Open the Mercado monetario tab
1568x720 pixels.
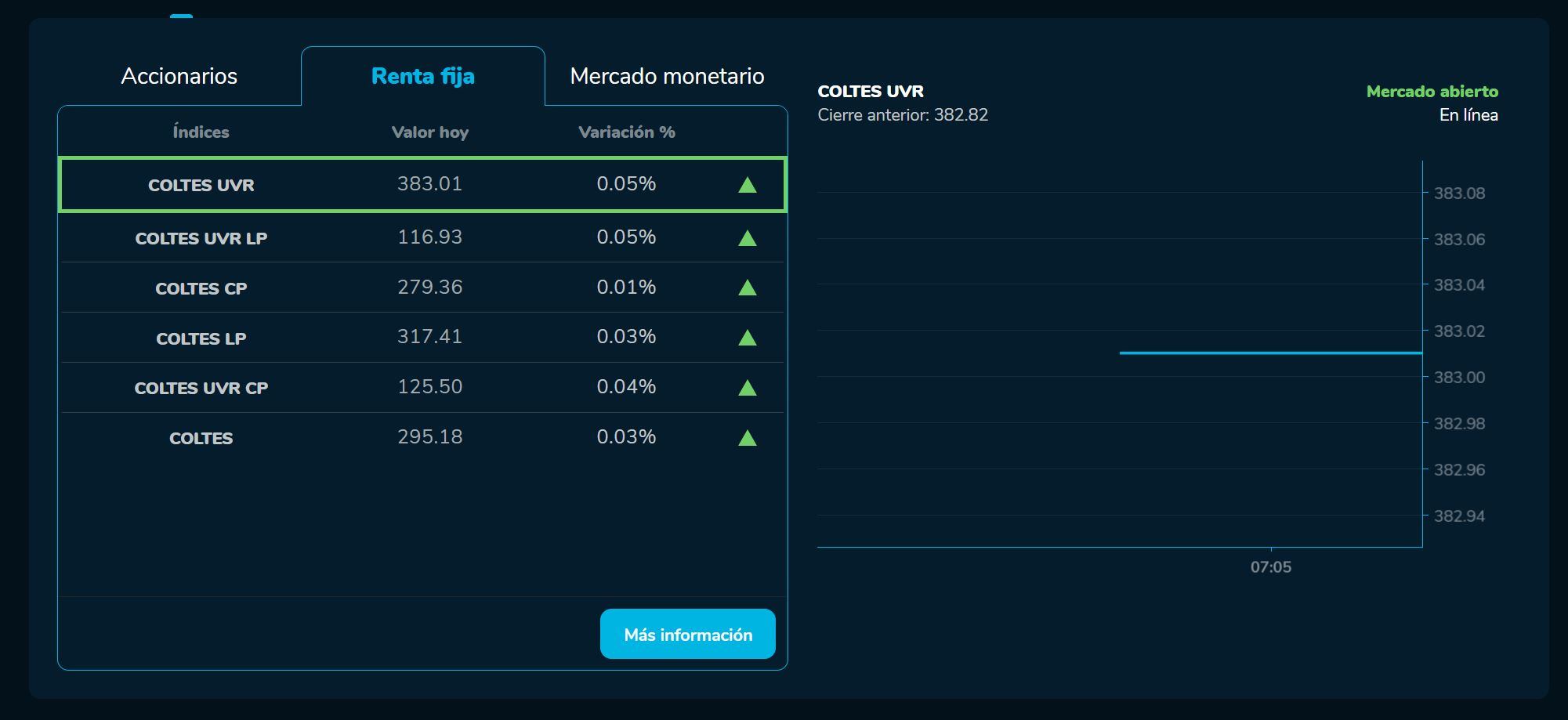click(x=667, y=76)
